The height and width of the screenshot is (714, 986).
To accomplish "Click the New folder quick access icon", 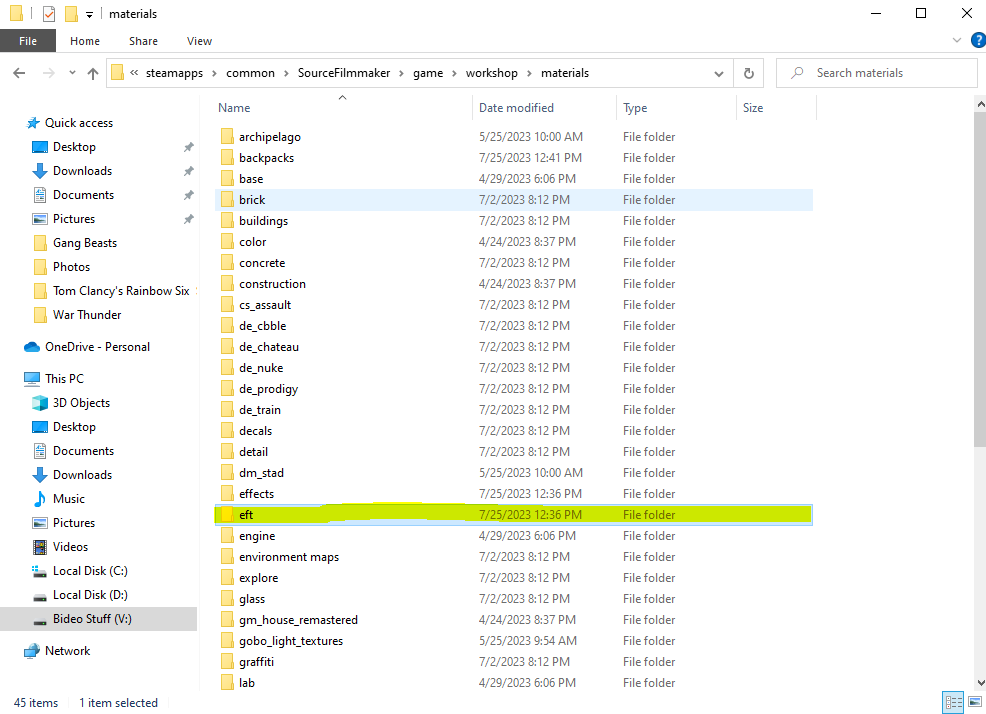I will point(71,13).
